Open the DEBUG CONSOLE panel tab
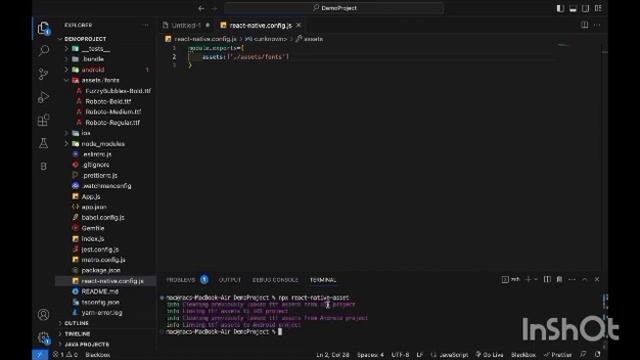Screen dimensions: 640x360 275,280
